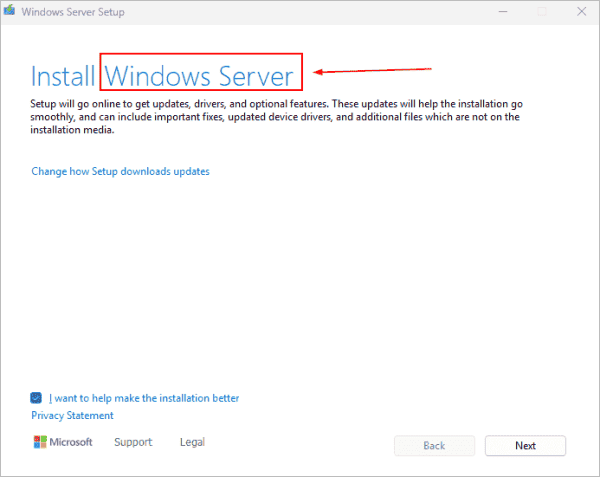
Task: Open 'I want to help make the installation better' link
Action: [x=144, y=398]
